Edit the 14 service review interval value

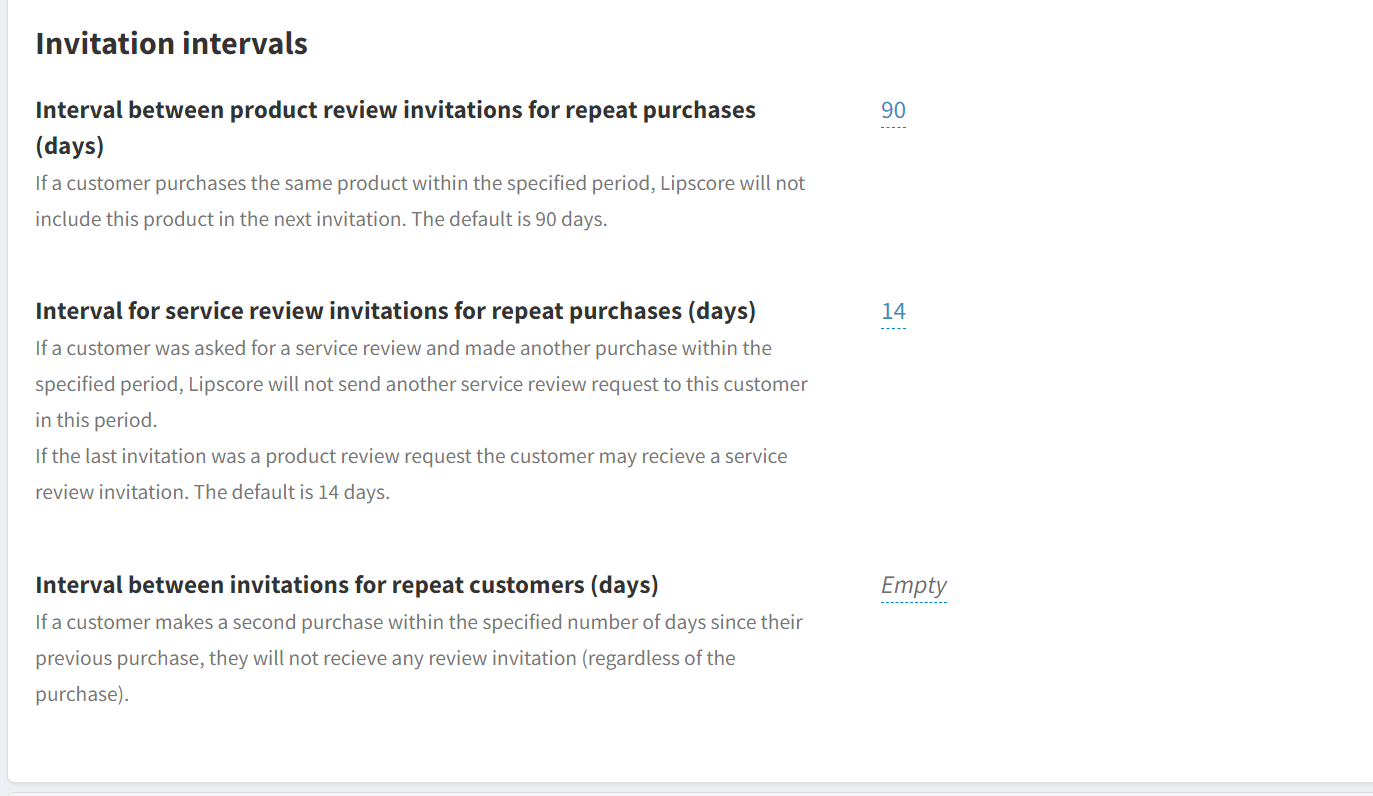pos(893,312)
